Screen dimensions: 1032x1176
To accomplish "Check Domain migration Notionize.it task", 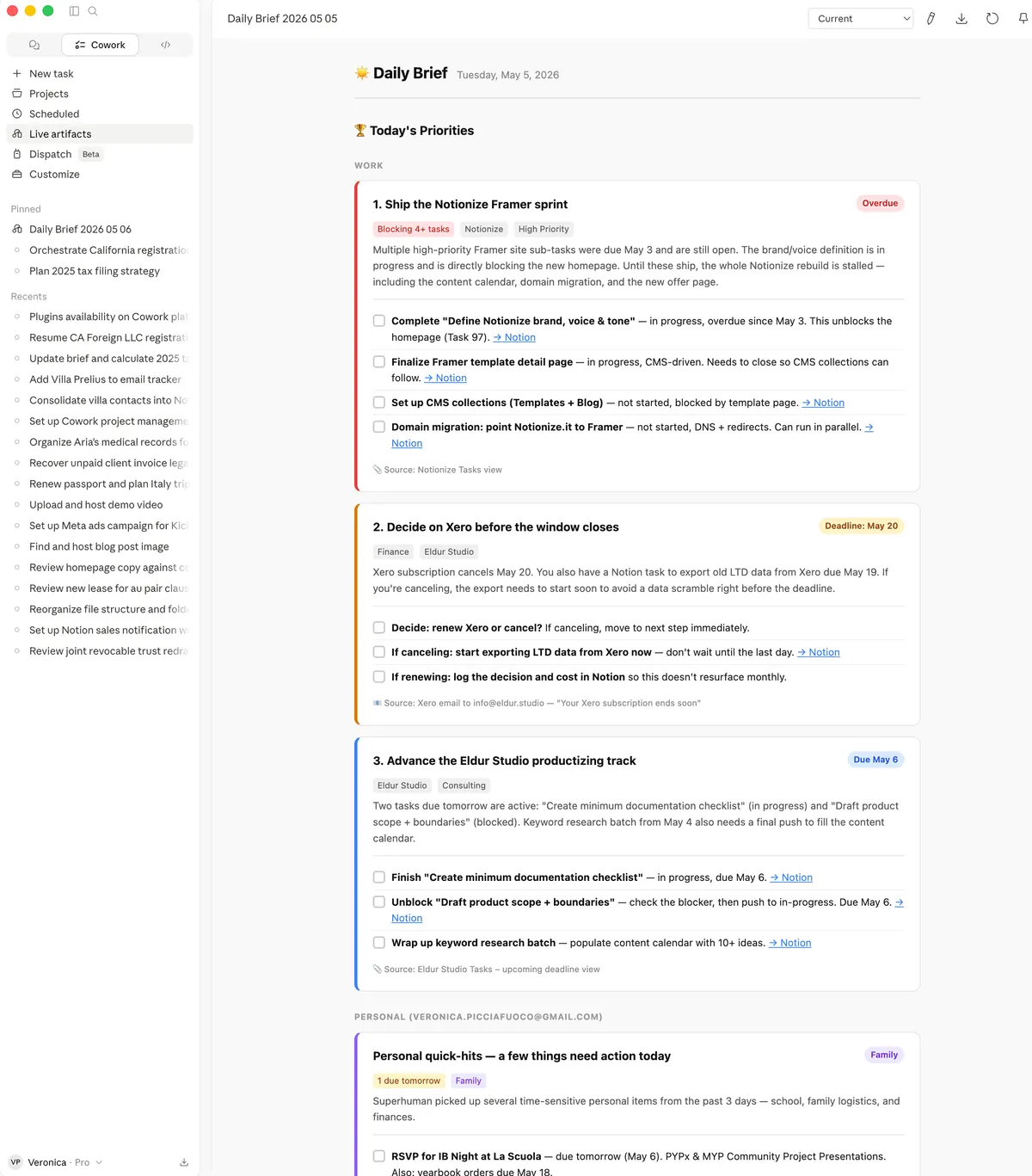I will tap(379, 427).
